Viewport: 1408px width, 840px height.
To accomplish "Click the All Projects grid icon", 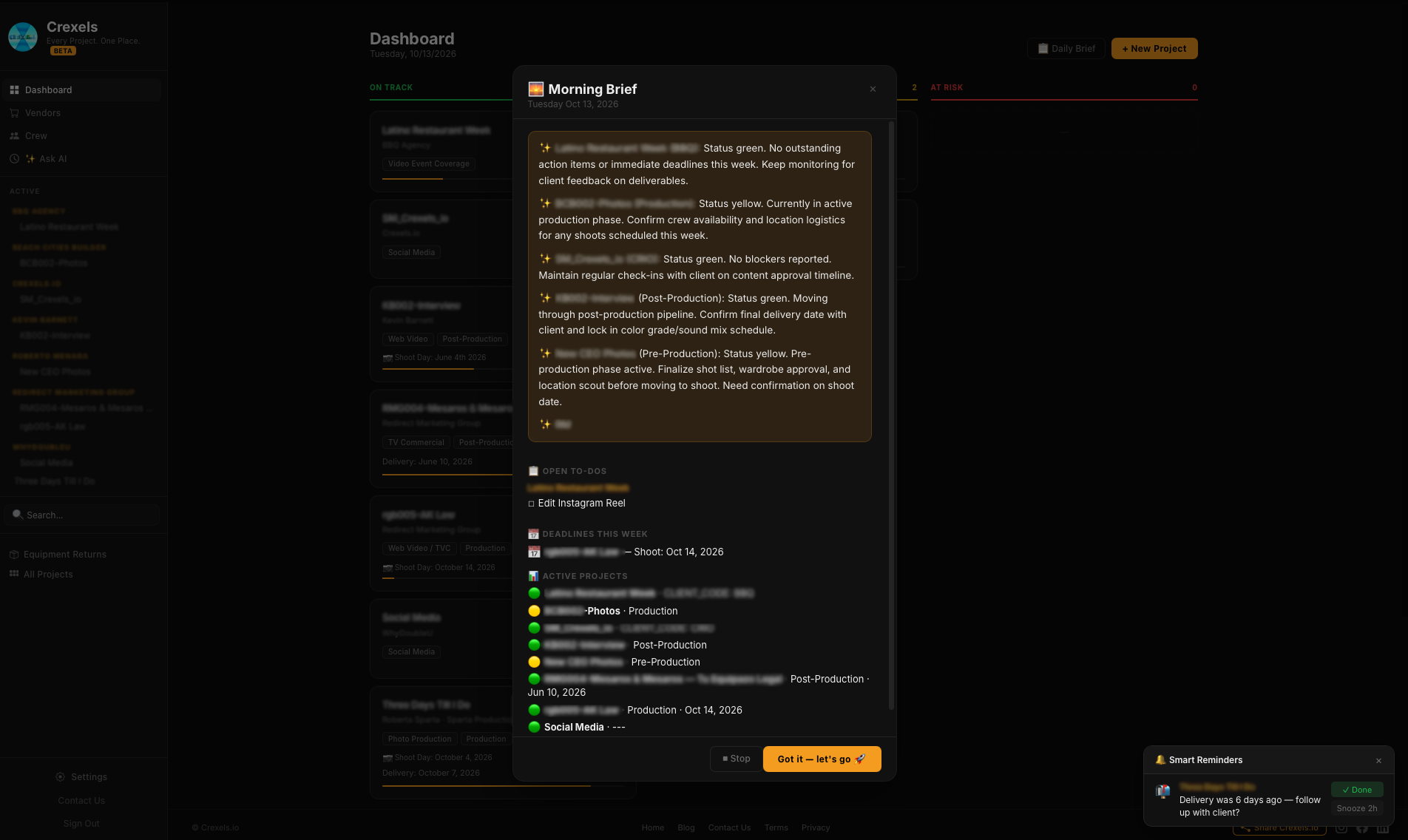I will tap(14, 574).
